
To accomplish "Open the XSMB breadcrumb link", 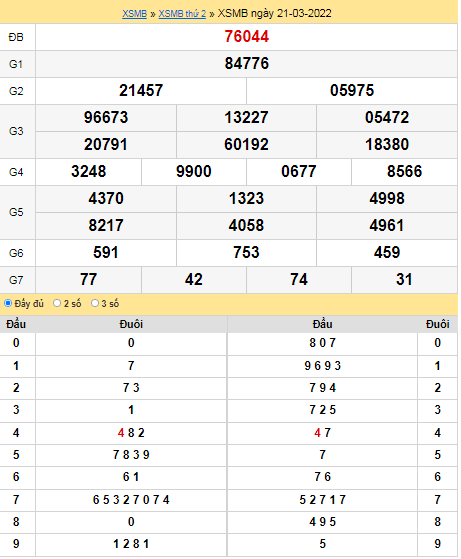I will 134,14.
